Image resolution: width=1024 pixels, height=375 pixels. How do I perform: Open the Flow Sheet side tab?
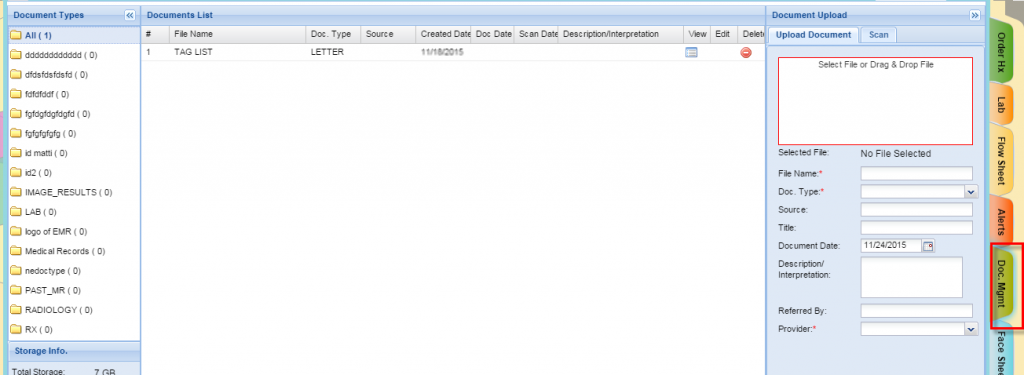click(1002, 160)
